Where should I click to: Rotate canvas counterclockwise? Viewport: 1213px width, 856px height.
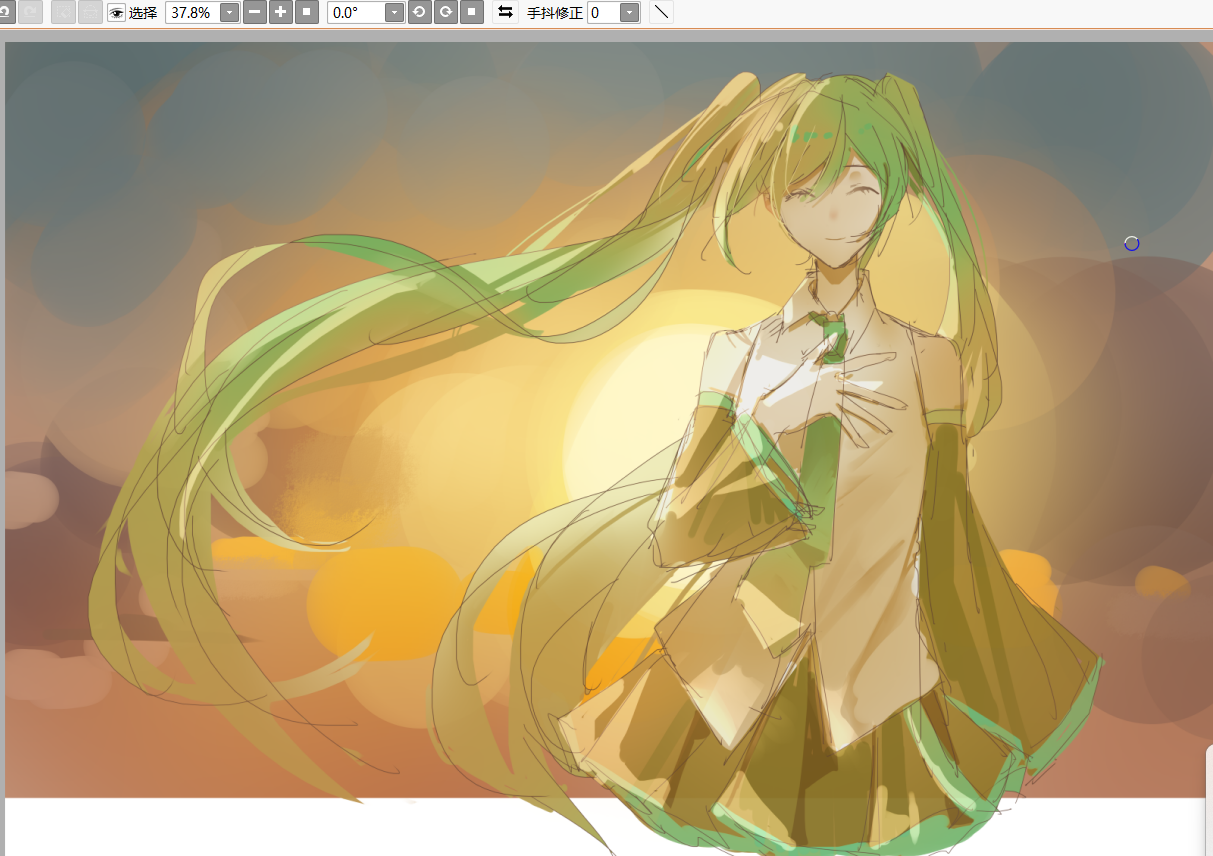[420, 12]
